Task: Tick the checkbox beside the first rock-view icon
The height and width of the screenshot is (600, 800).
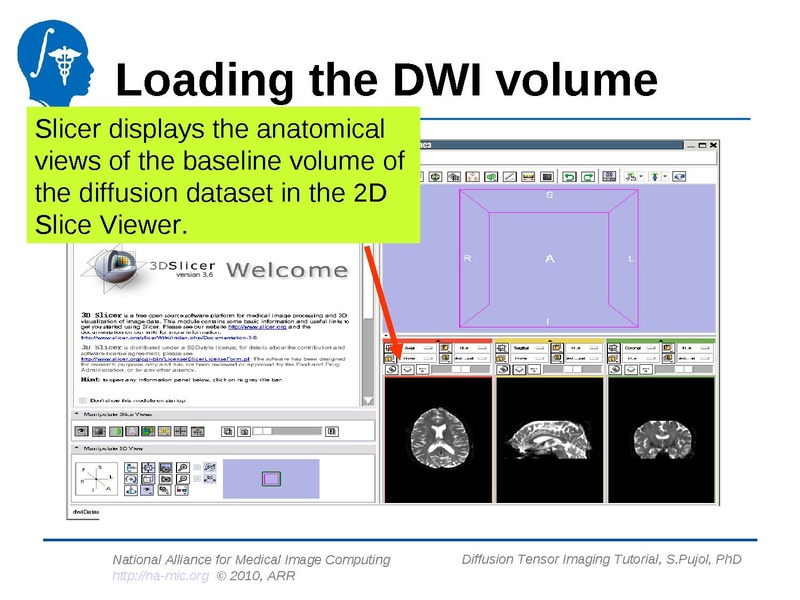Action: (197, 467)
